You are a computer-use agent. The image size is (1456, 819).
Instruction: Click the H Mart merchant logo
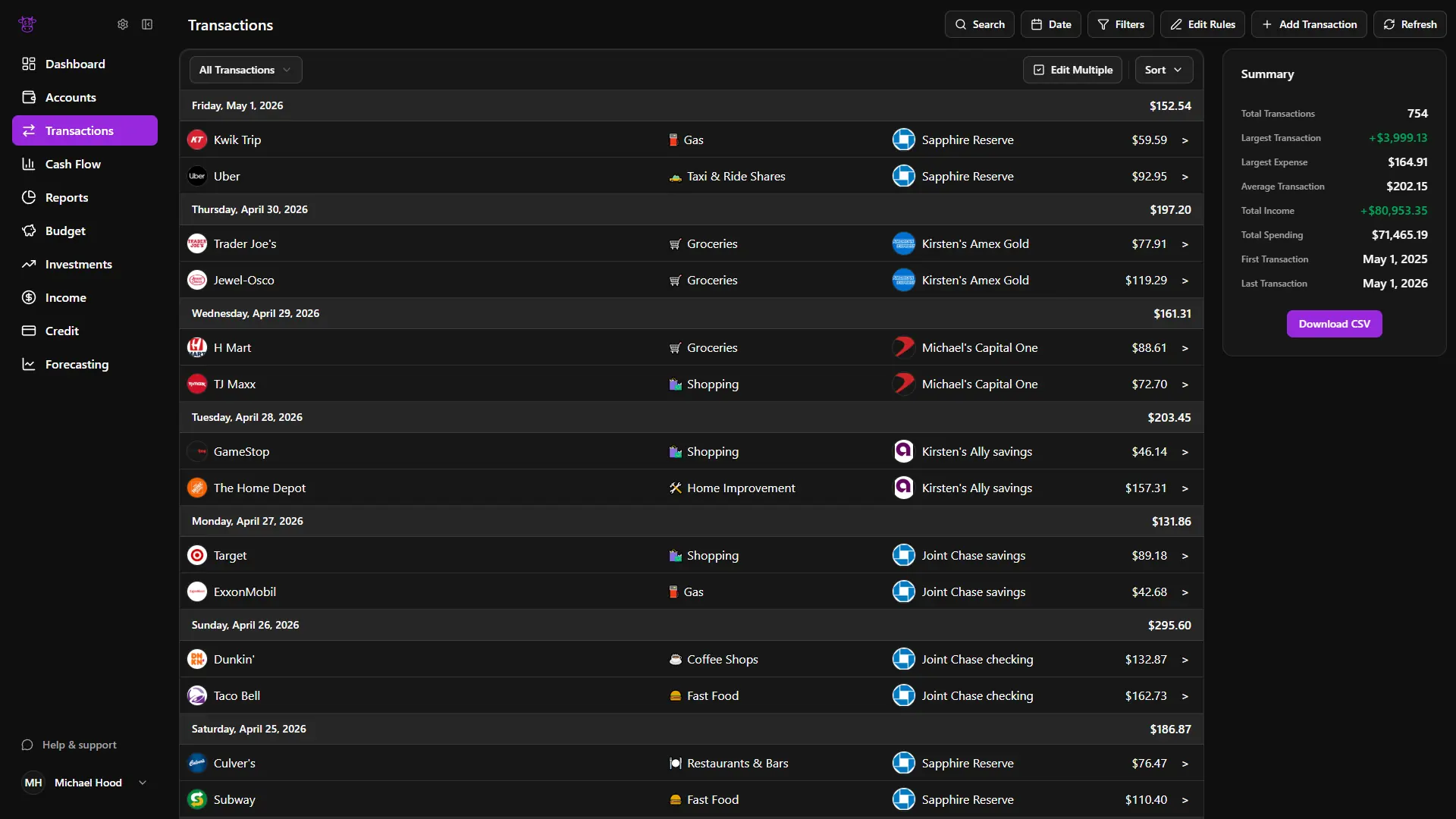(197, 347)
